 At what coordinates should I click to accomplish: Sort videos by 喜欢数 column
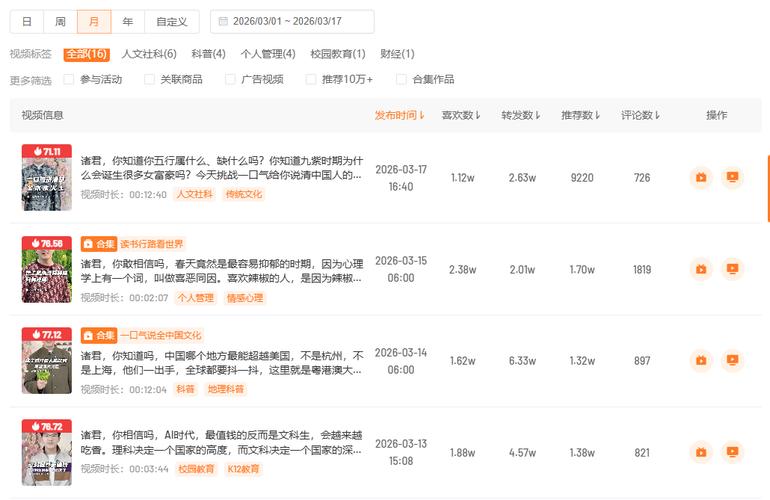461,115
